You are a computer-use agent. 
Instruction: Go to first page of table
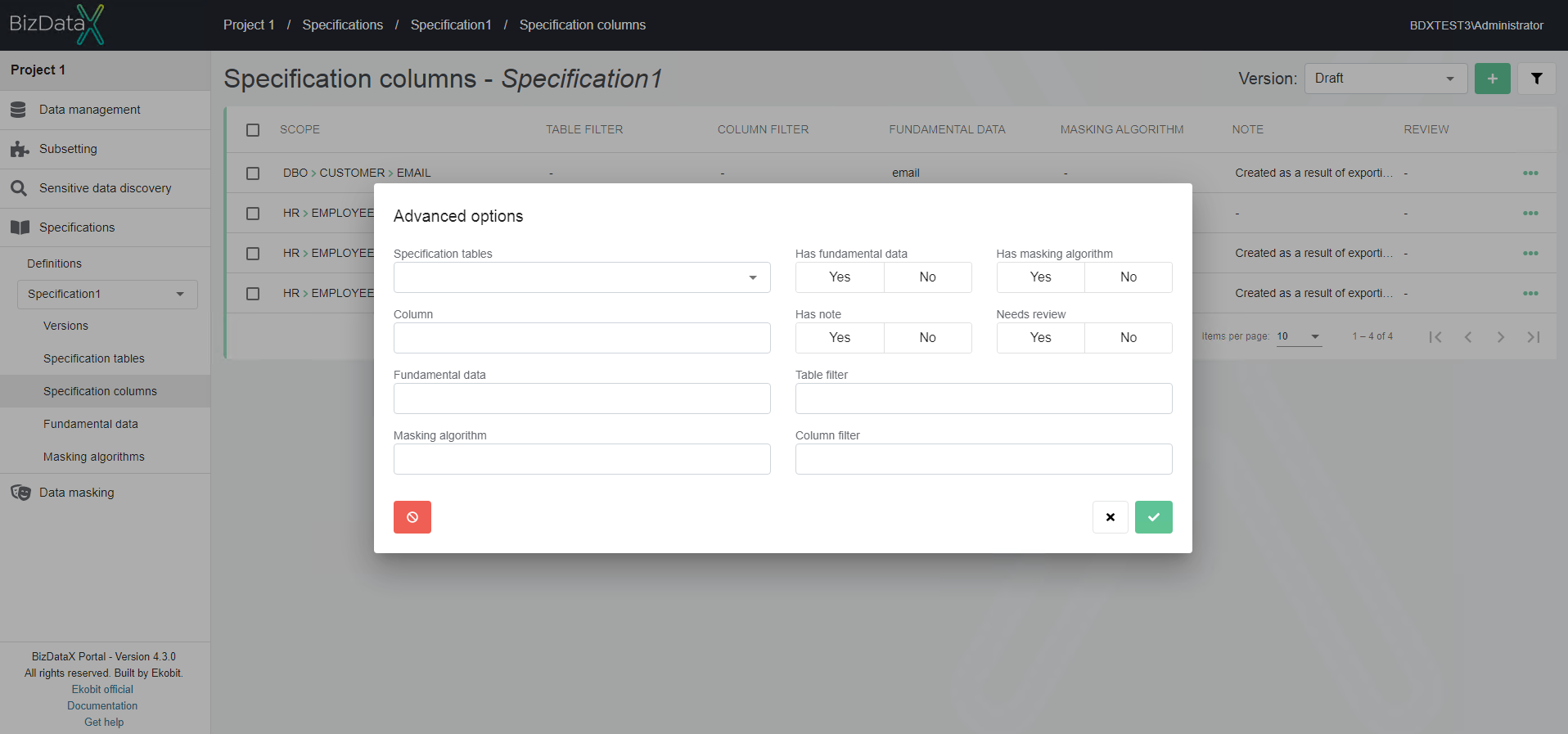[x=1435, y=337]
